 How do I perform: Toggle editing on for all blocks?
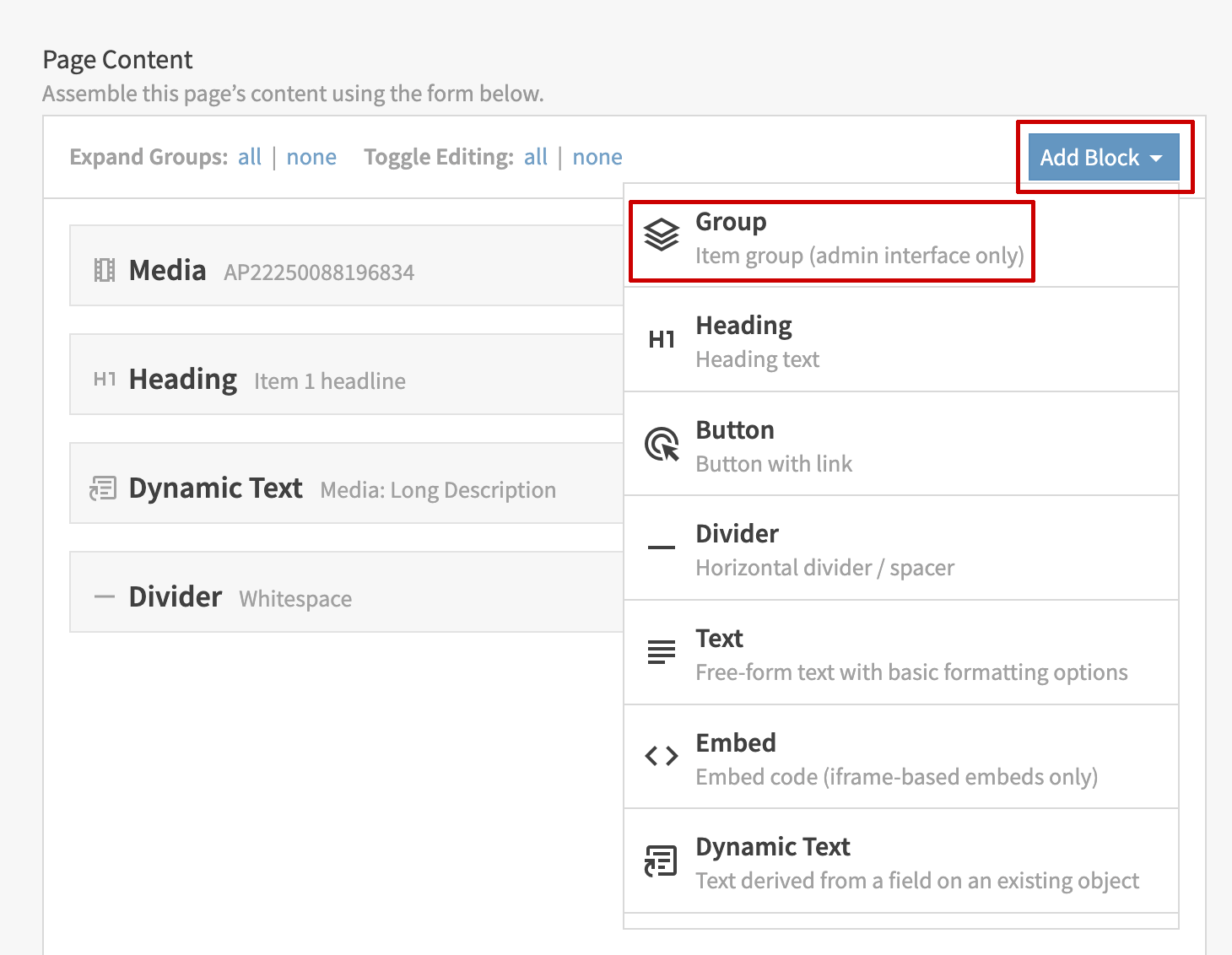click(x=536, y=157)
